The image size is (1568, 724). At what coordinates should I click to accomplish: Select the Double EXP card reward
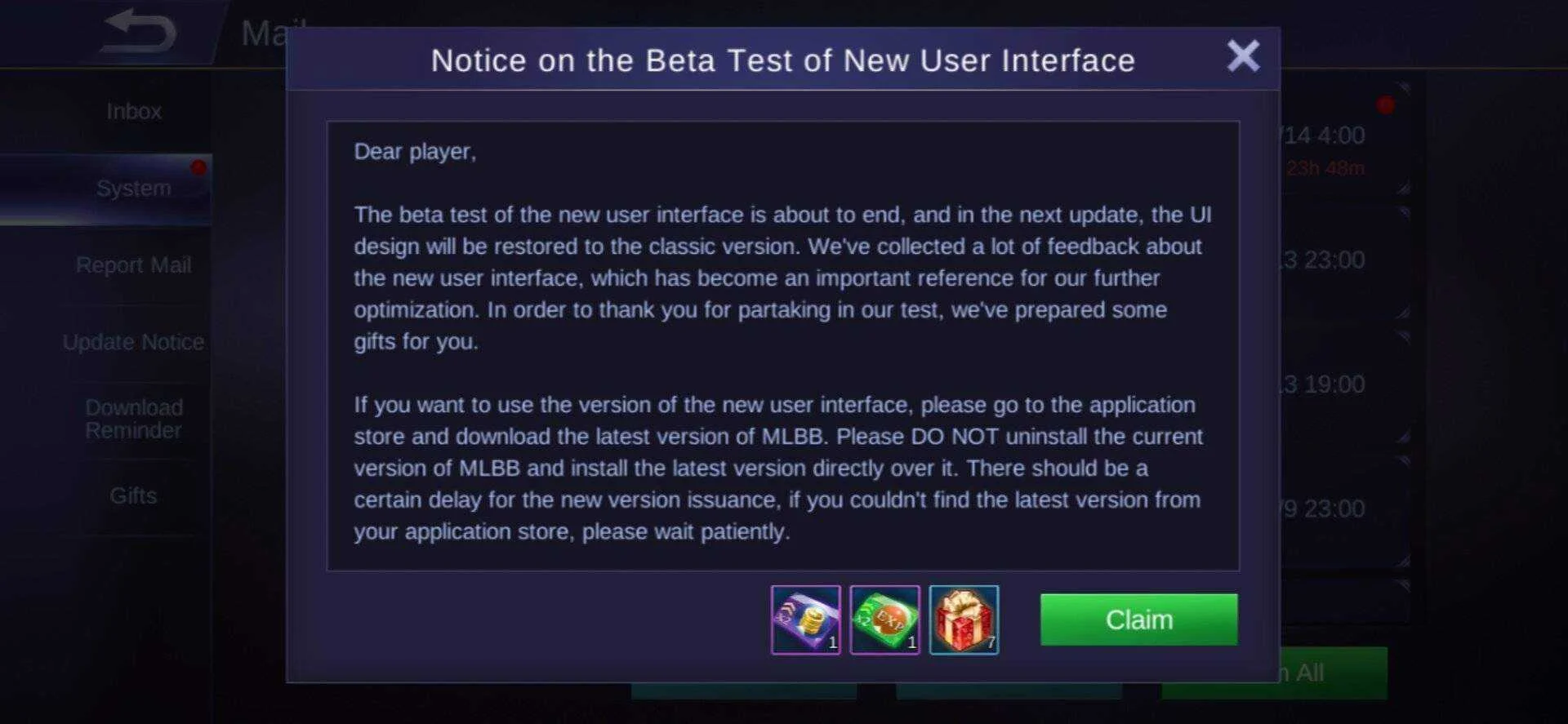884,620
